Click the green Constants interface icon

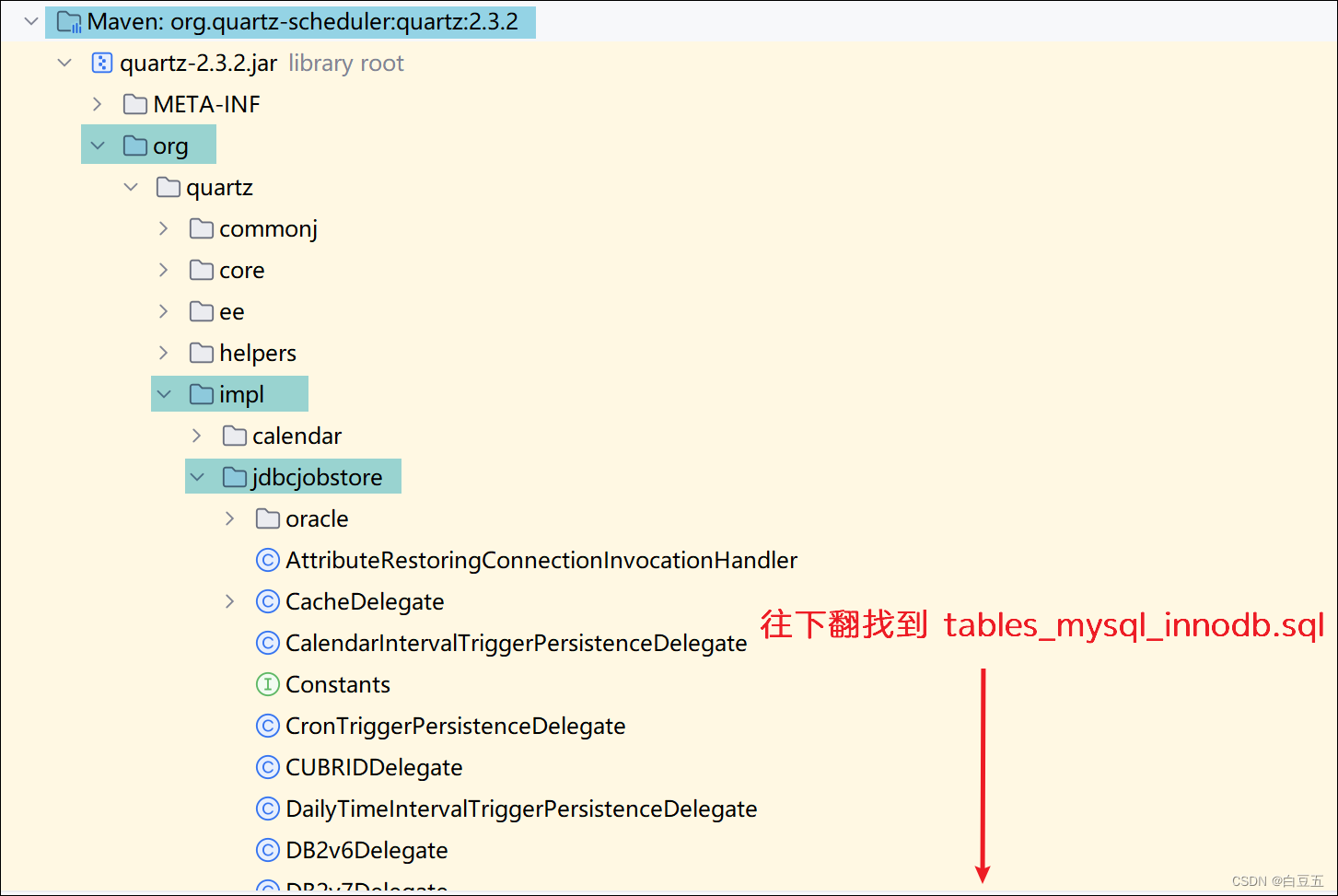click(268, 684)
